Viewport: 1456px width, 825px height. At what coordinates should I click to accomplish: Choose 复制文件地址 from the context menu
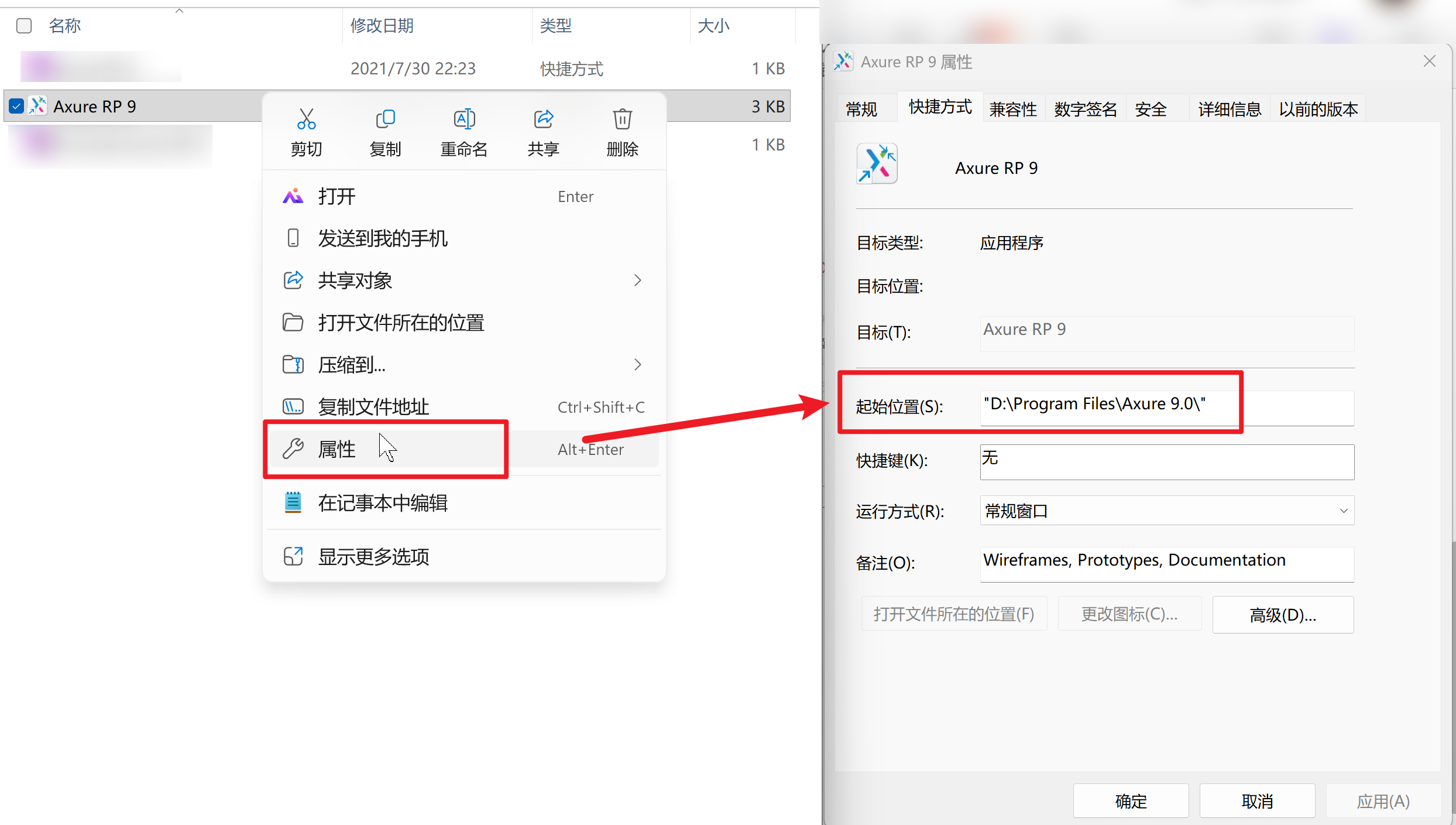(x=463, y=407)
